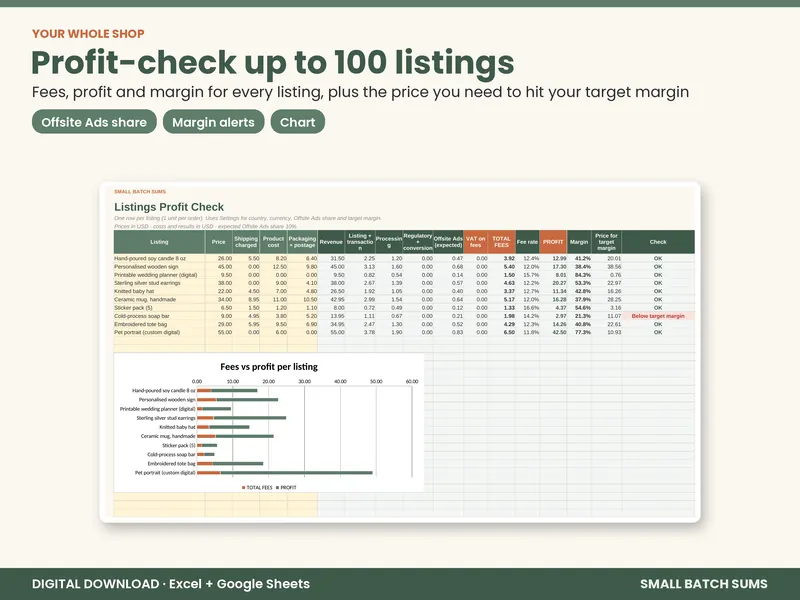
Task: Select the 'Margin' column header
Action: [579, 242]
